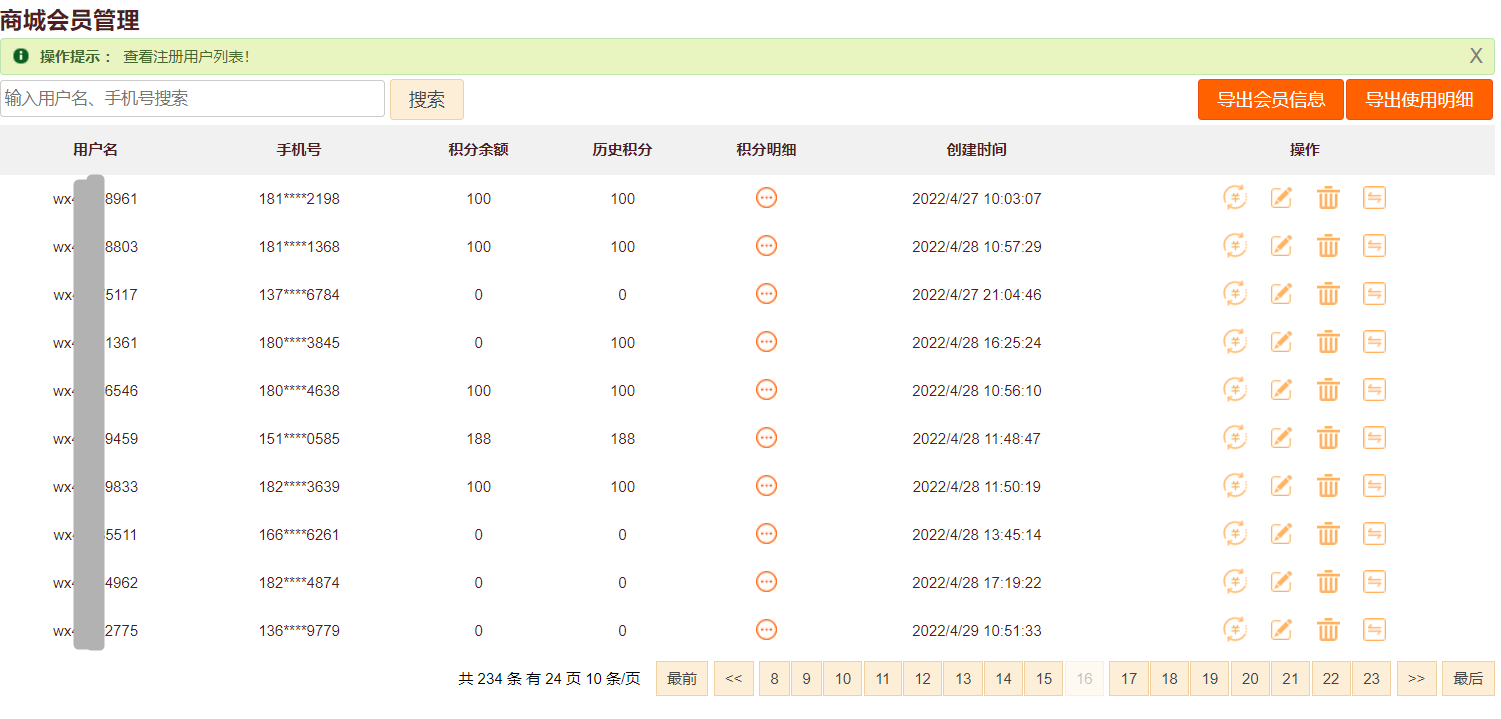The image size is (1501, 719).
Task: Delete the member with phone 181****2198
Action: [x=1328, y=198]
